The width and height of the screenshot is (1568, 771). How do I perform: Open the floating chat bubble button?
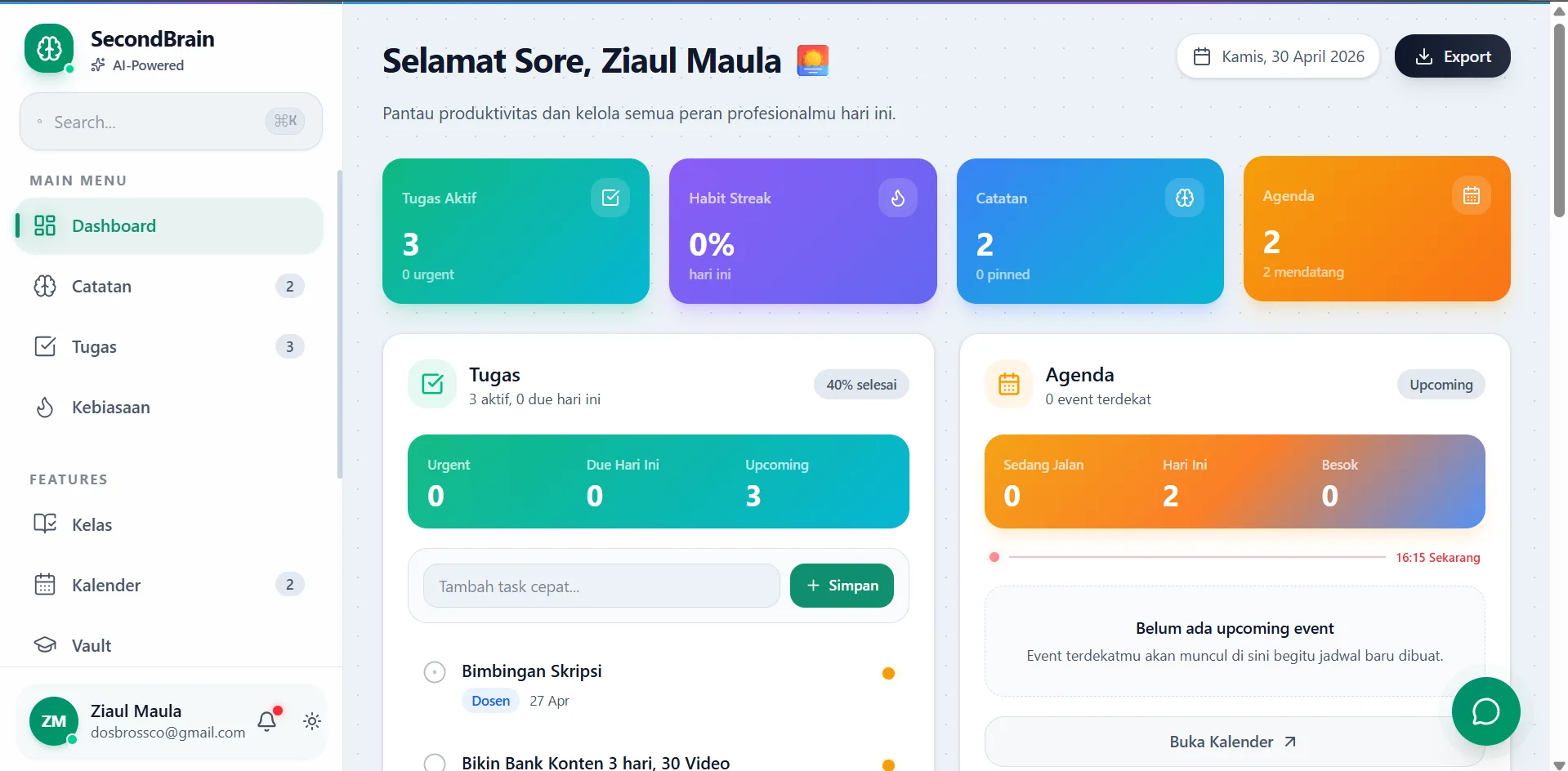(1485, 711)
